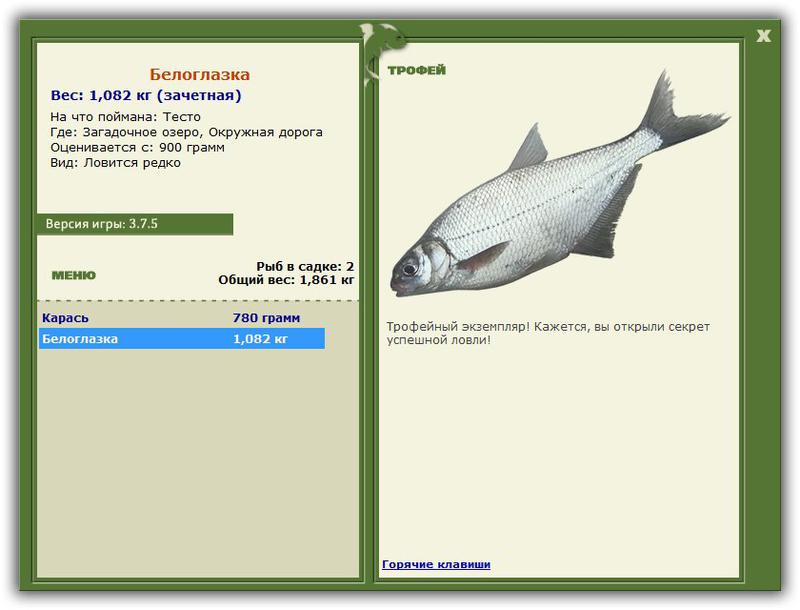Screen dimensions: 800x610
Task: Click the line 'Оценивается с: 900 грамм'
Action: click(x=137, y=147)
